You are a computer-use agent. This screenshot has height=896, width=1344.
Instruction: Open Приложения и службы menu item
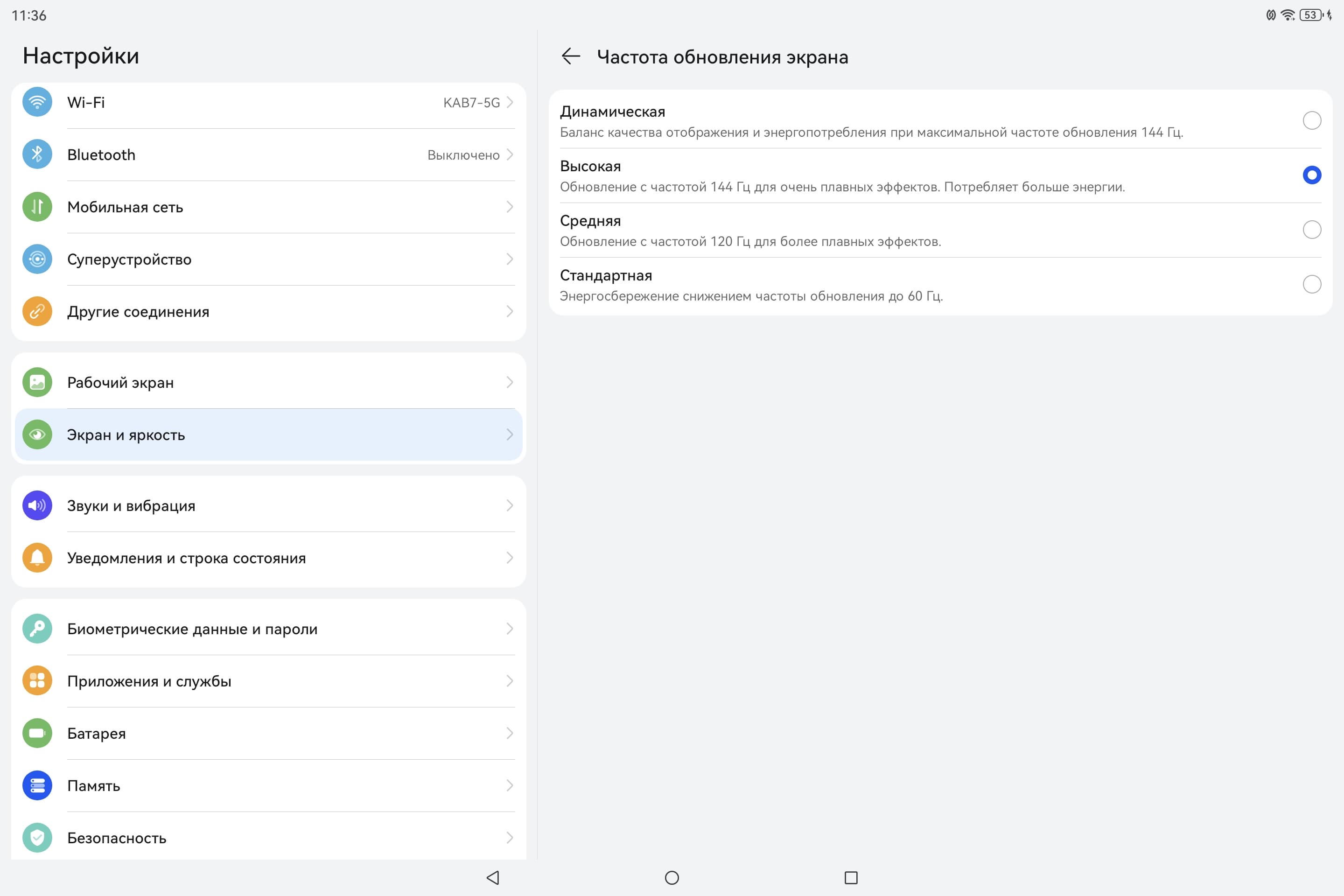point(269,681)
